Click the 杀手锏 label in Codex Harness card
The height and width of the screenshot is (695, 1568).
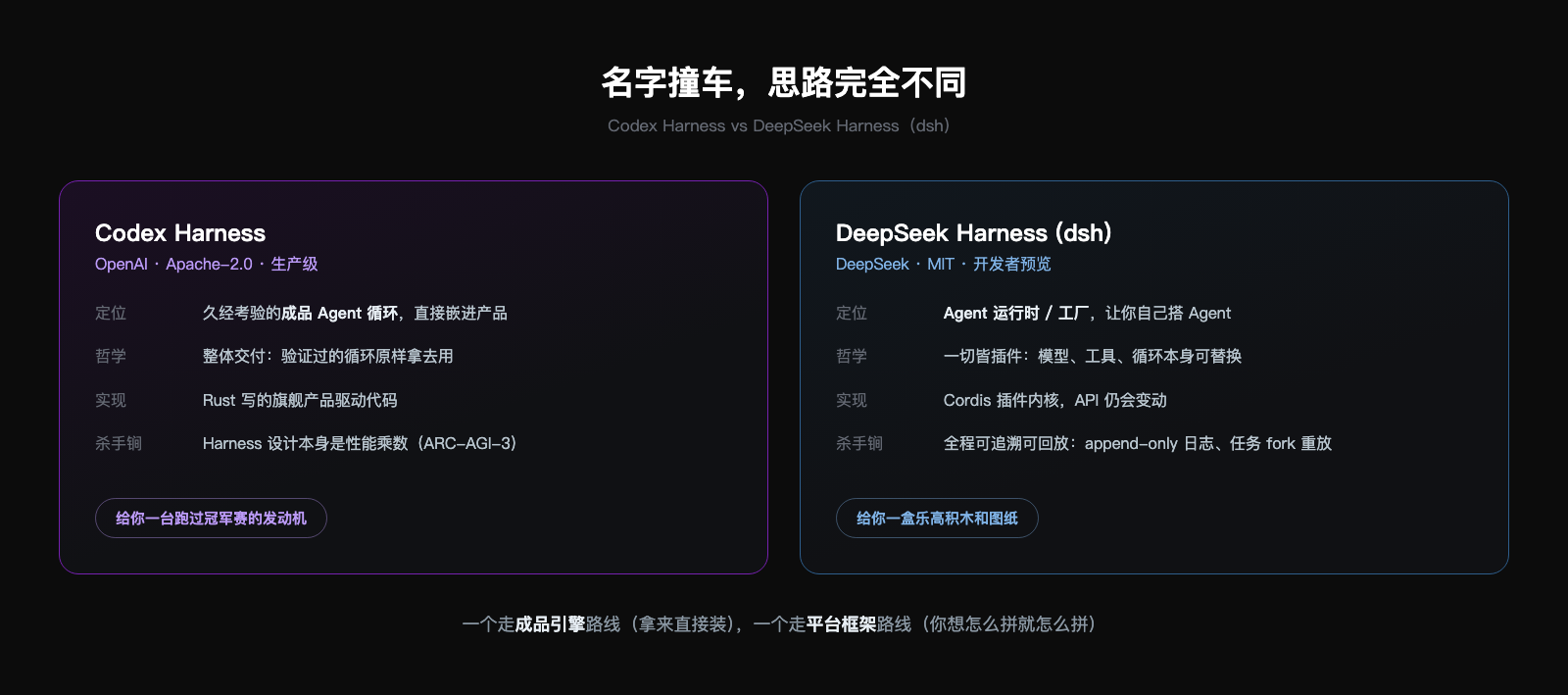tap(119, 443)
